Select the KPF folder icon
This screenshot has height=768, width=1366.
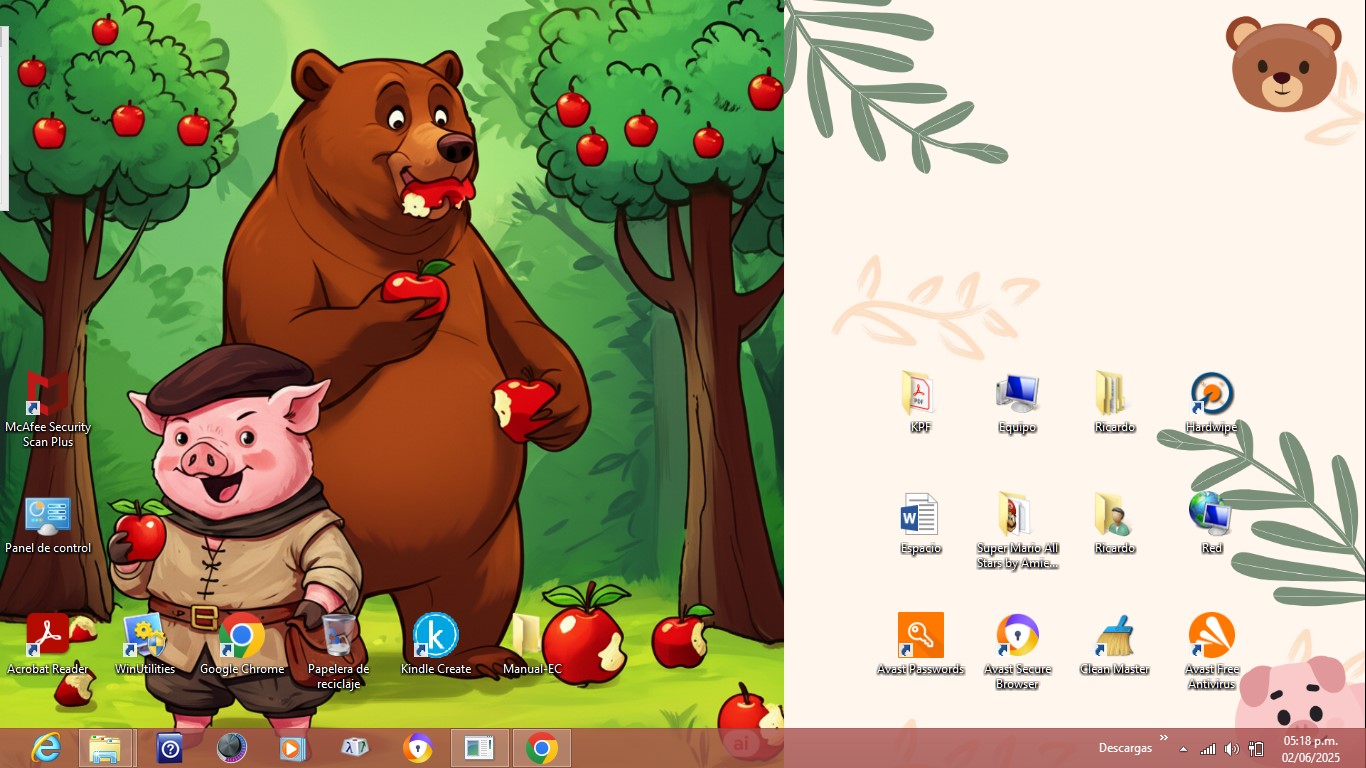[920, 402]
